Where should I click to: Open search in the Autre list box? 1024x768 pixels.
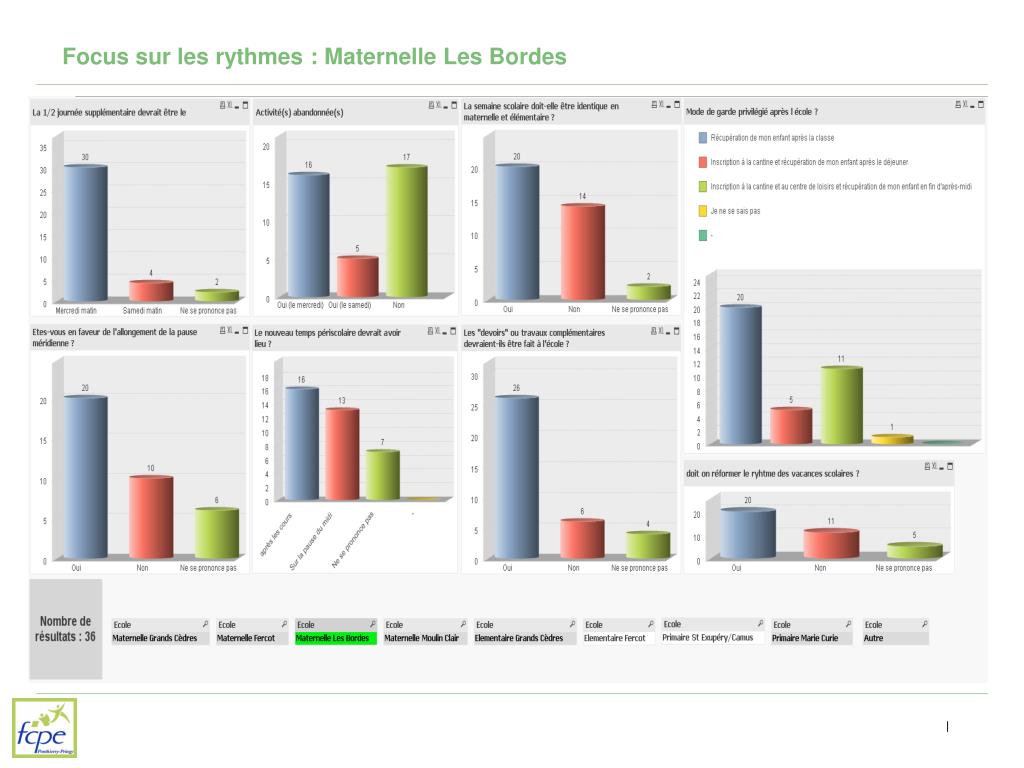[925, 624]
